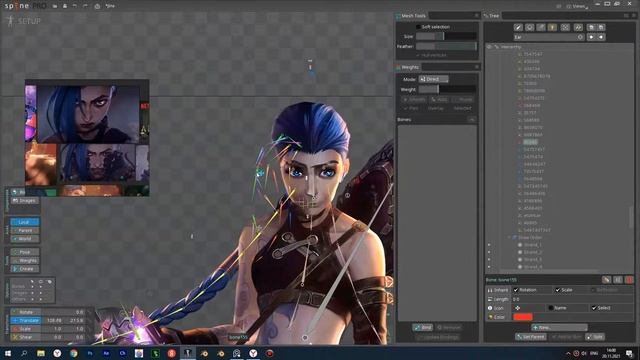This screenshot has height=360, width=640.
Task: Click the pencil edit icon in Tree toolbar
Action: click(518, 27)
